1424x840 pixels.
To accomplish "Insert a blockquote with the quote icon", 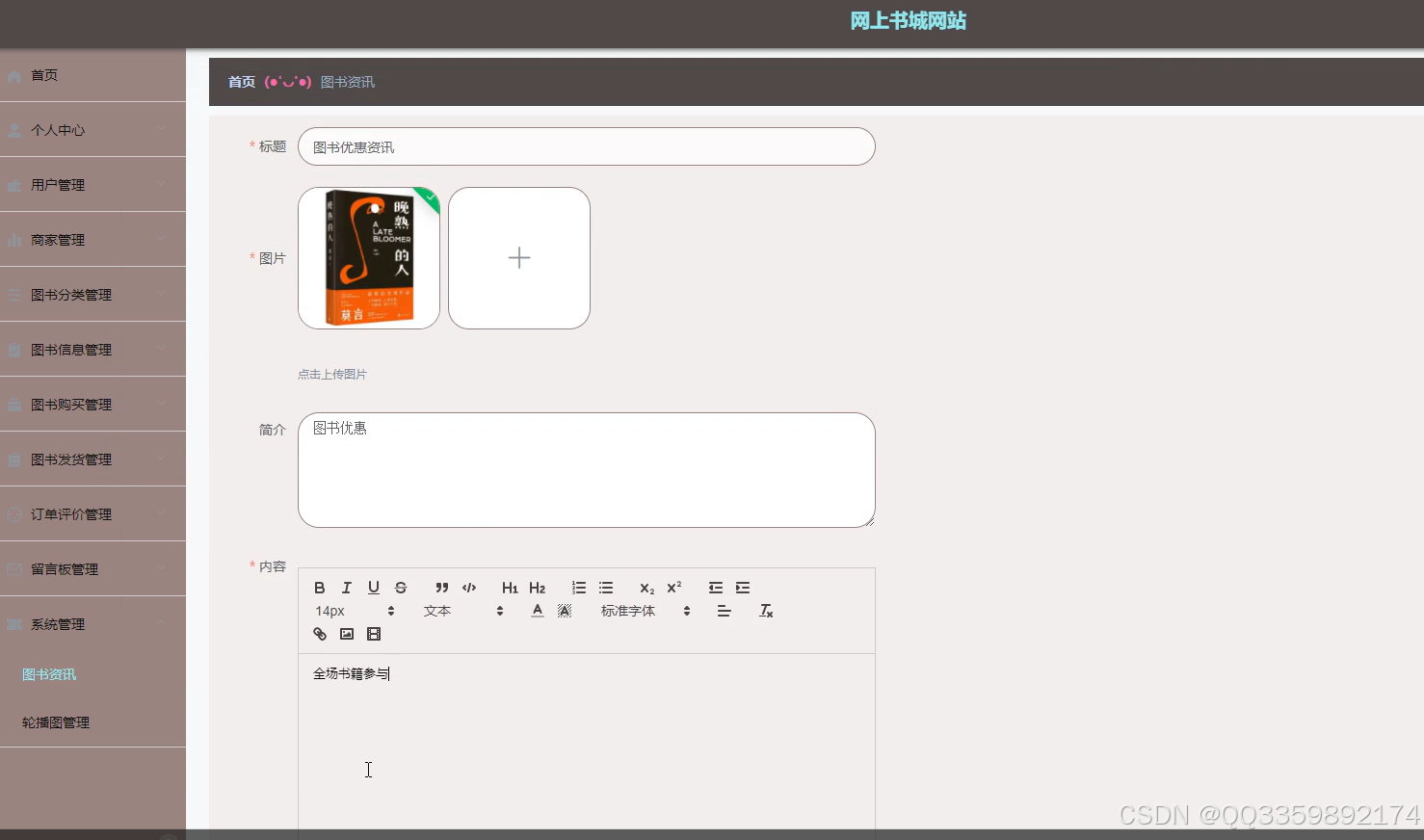I will click(442, 588).
